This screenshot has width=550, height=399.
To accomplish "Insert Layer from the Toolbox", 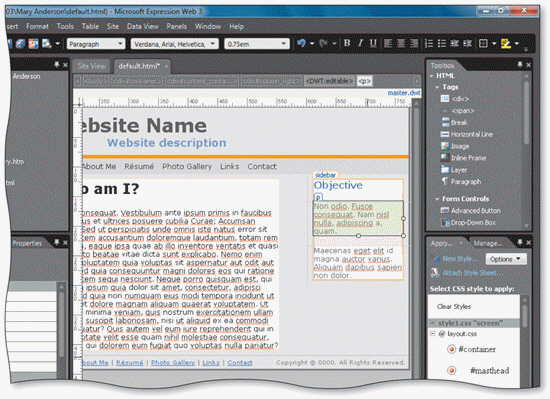I will 454,170.
